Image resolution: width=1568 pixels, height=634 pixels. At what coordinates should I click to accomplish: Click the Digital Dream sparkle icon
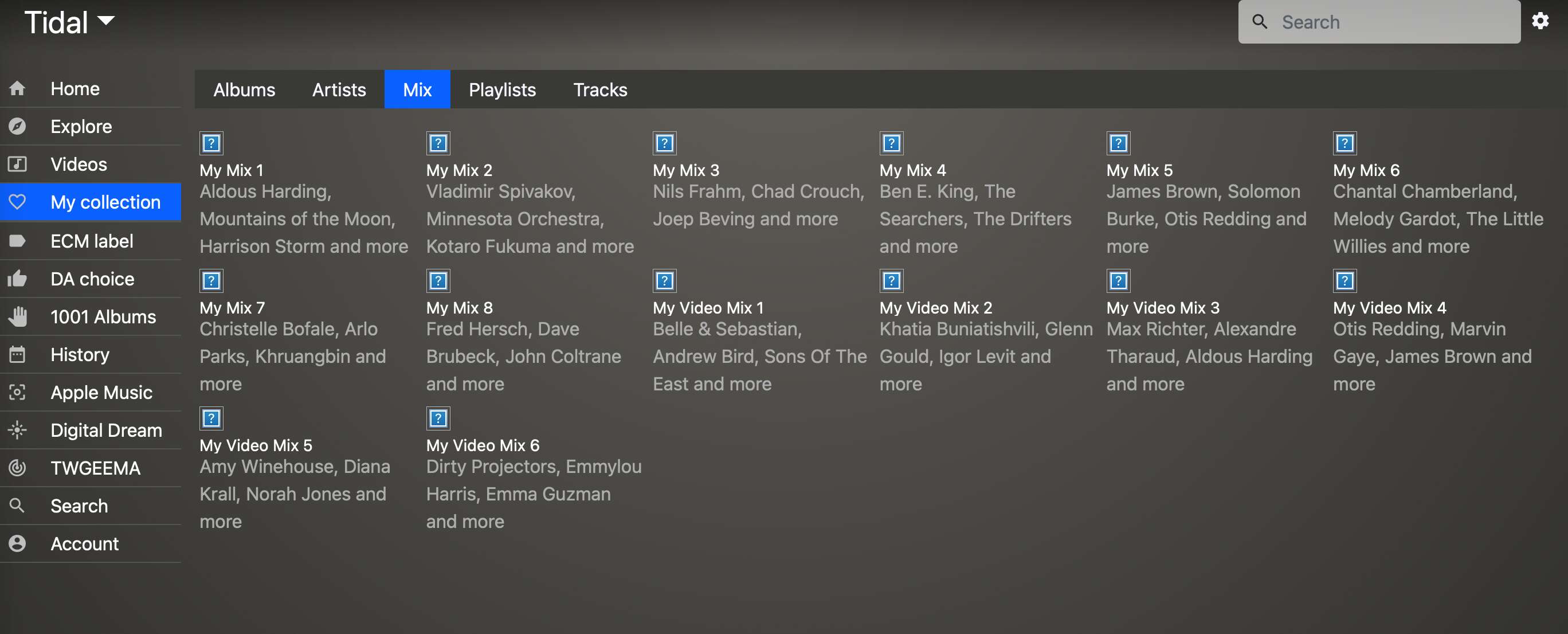[17, 429]
